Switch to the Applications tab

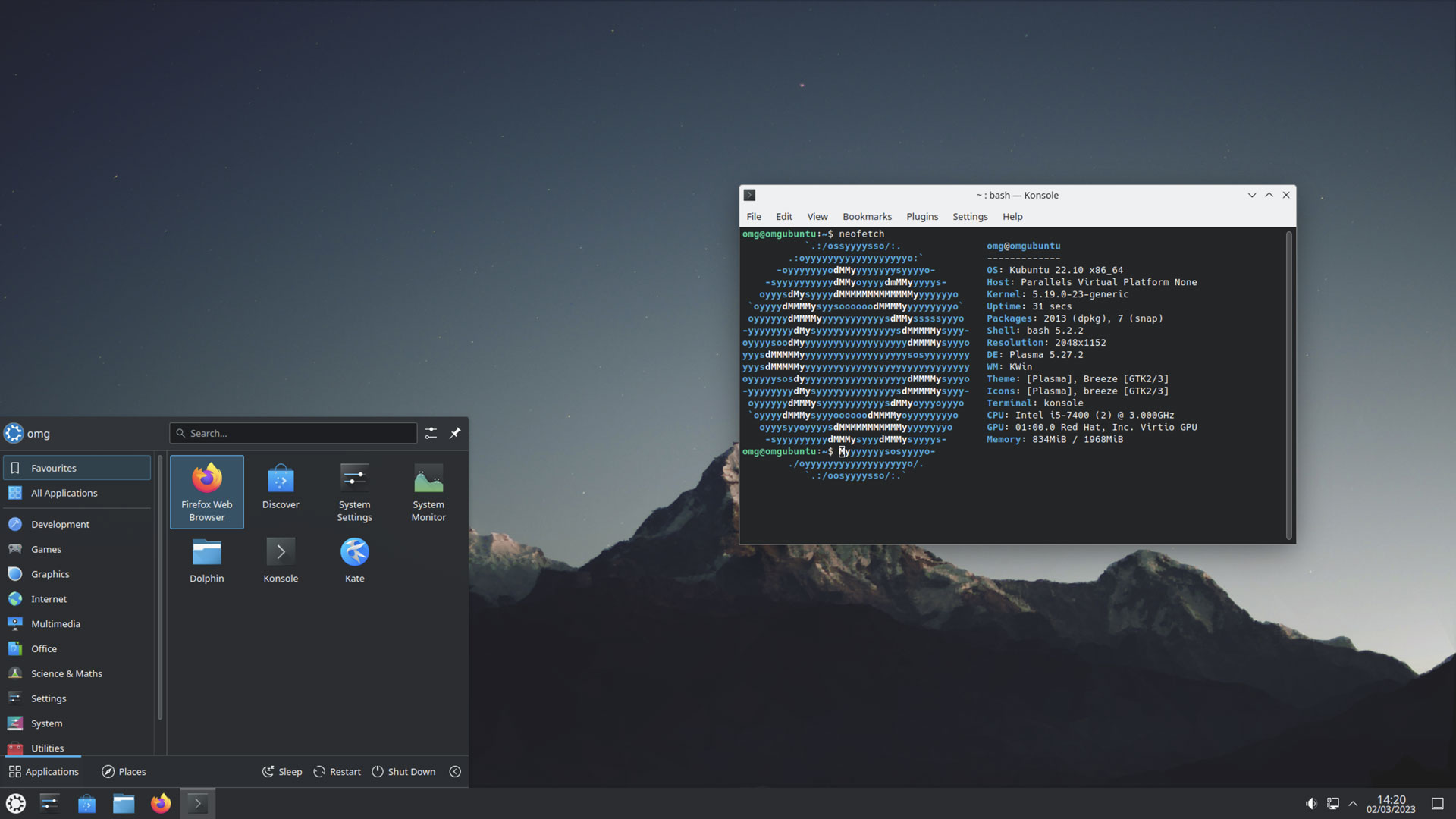(43, 771)
